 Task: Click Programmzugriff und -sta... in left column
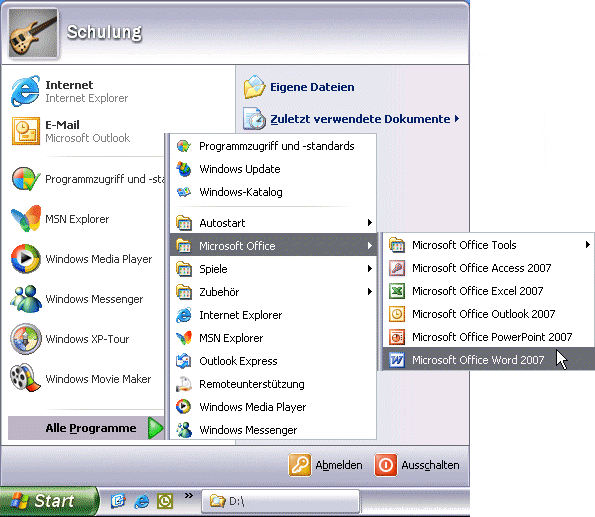click(x=105, y=179)
